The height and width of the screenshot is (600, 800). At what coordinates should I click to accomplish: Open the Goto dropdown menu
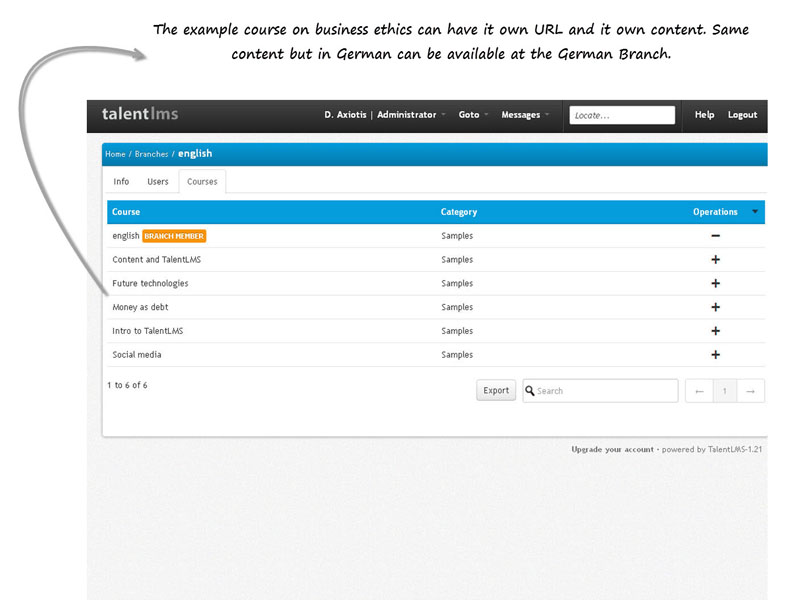[473, 115]
